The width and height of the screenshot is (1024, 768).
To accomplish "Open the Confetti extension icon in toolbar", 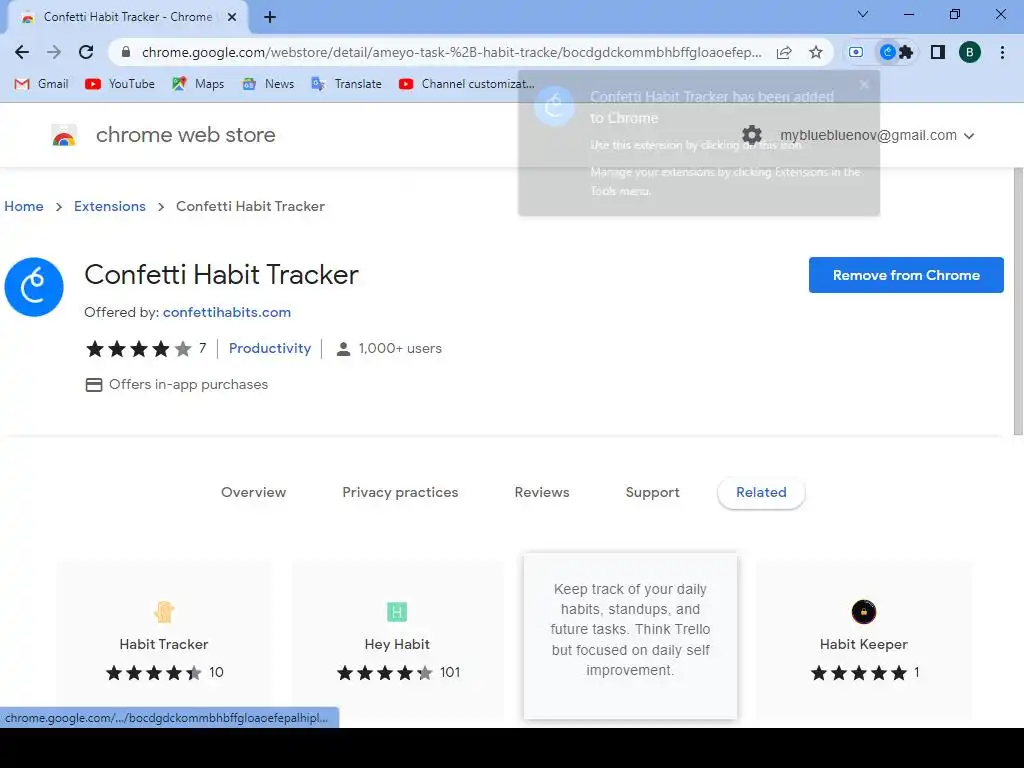I will 888,52.
